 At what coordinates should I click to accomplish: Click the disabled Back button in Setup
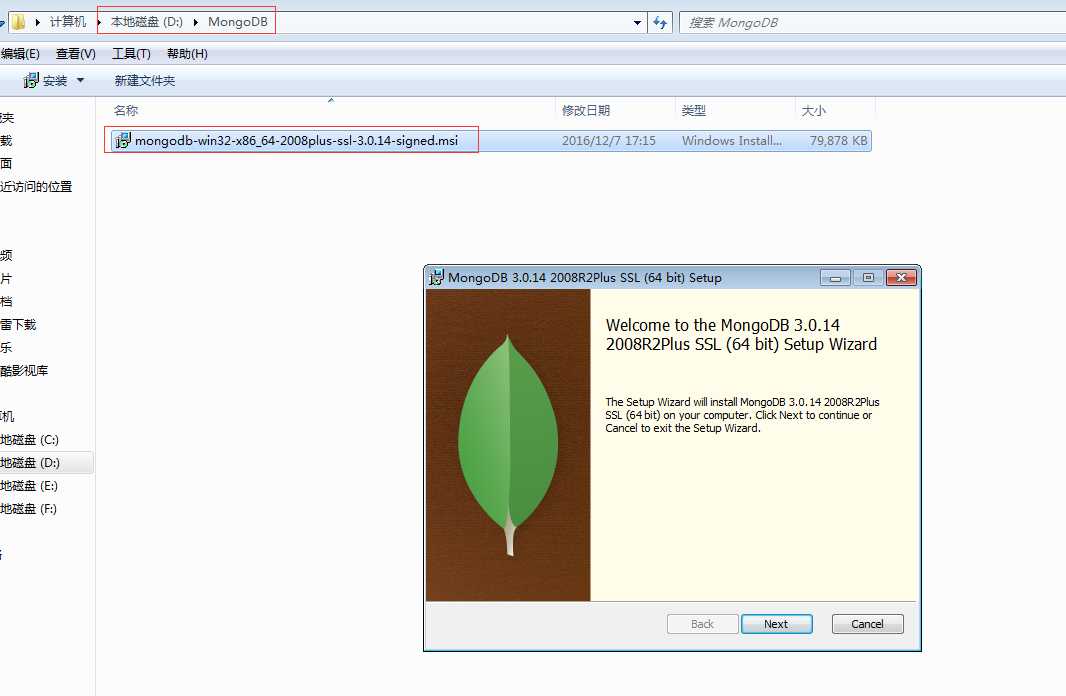702,624
